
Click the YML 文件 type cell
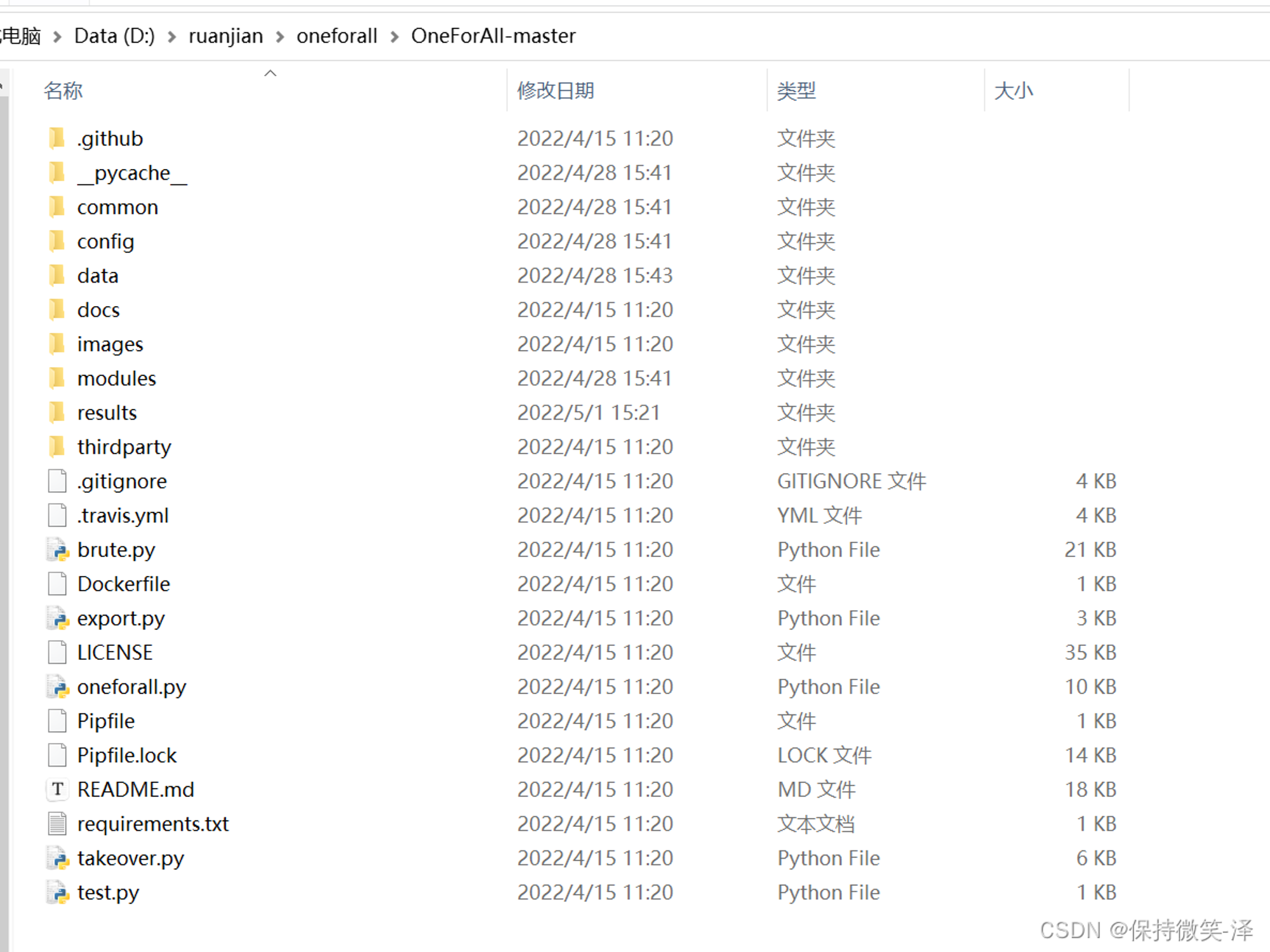click(x=819, y=515)
